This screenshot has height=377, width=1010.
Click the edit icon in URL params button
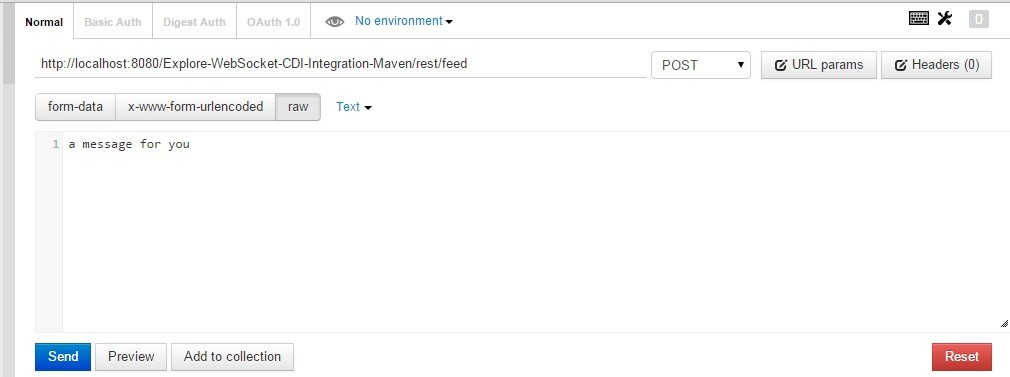[x=780, y=65]
